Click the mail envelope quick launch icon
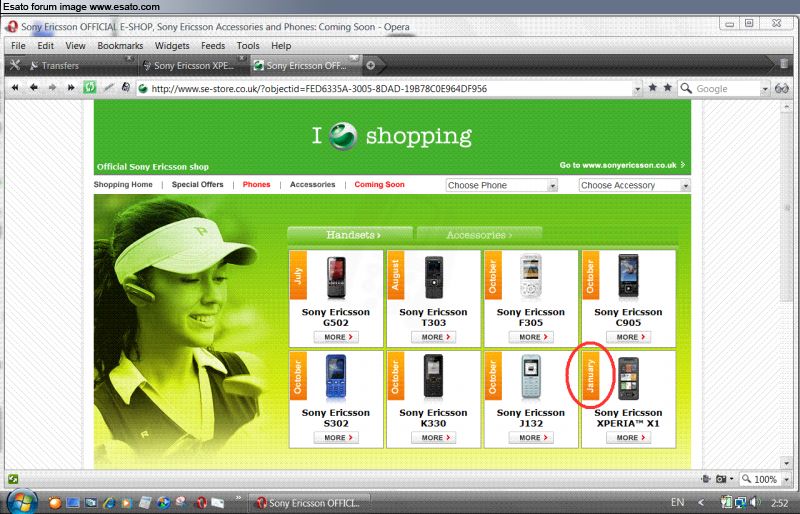 pos(218,503)
